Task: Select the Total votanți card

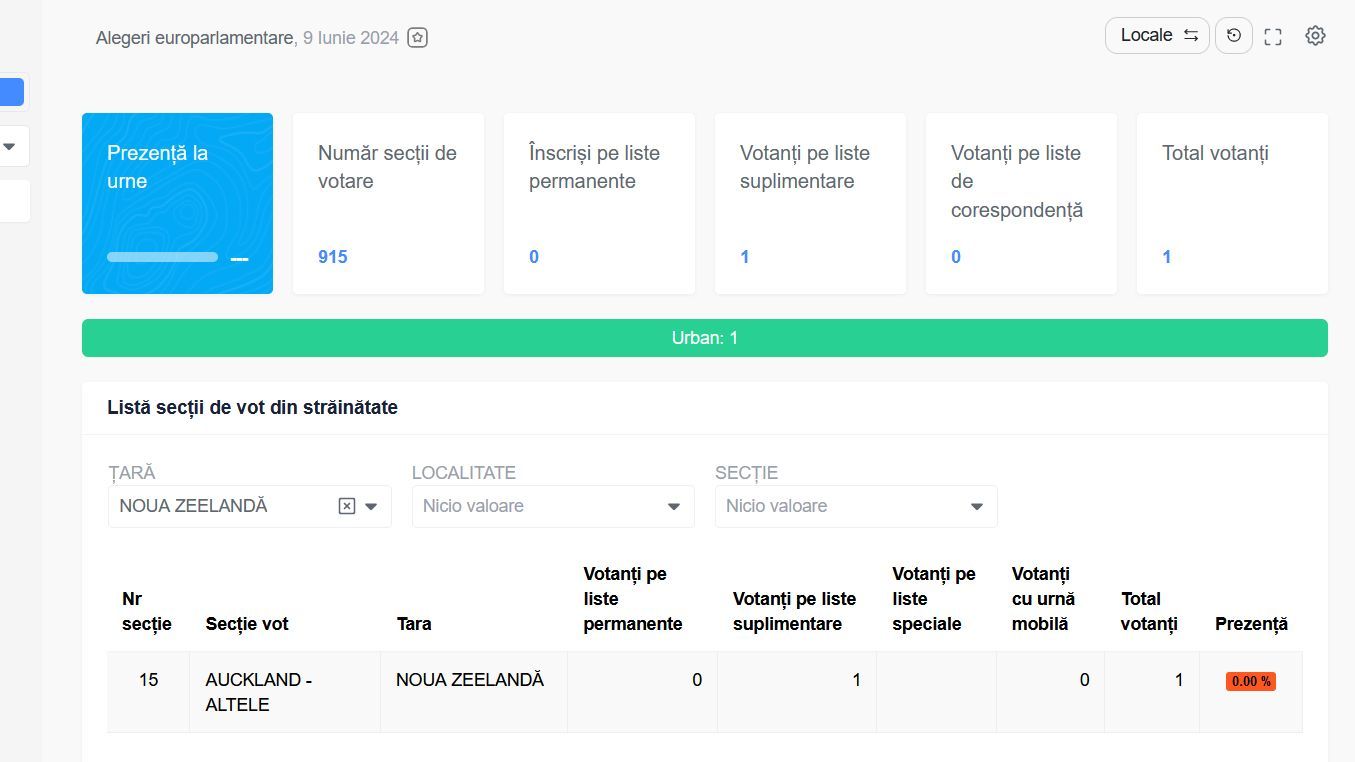Action: coord(1231,203)
